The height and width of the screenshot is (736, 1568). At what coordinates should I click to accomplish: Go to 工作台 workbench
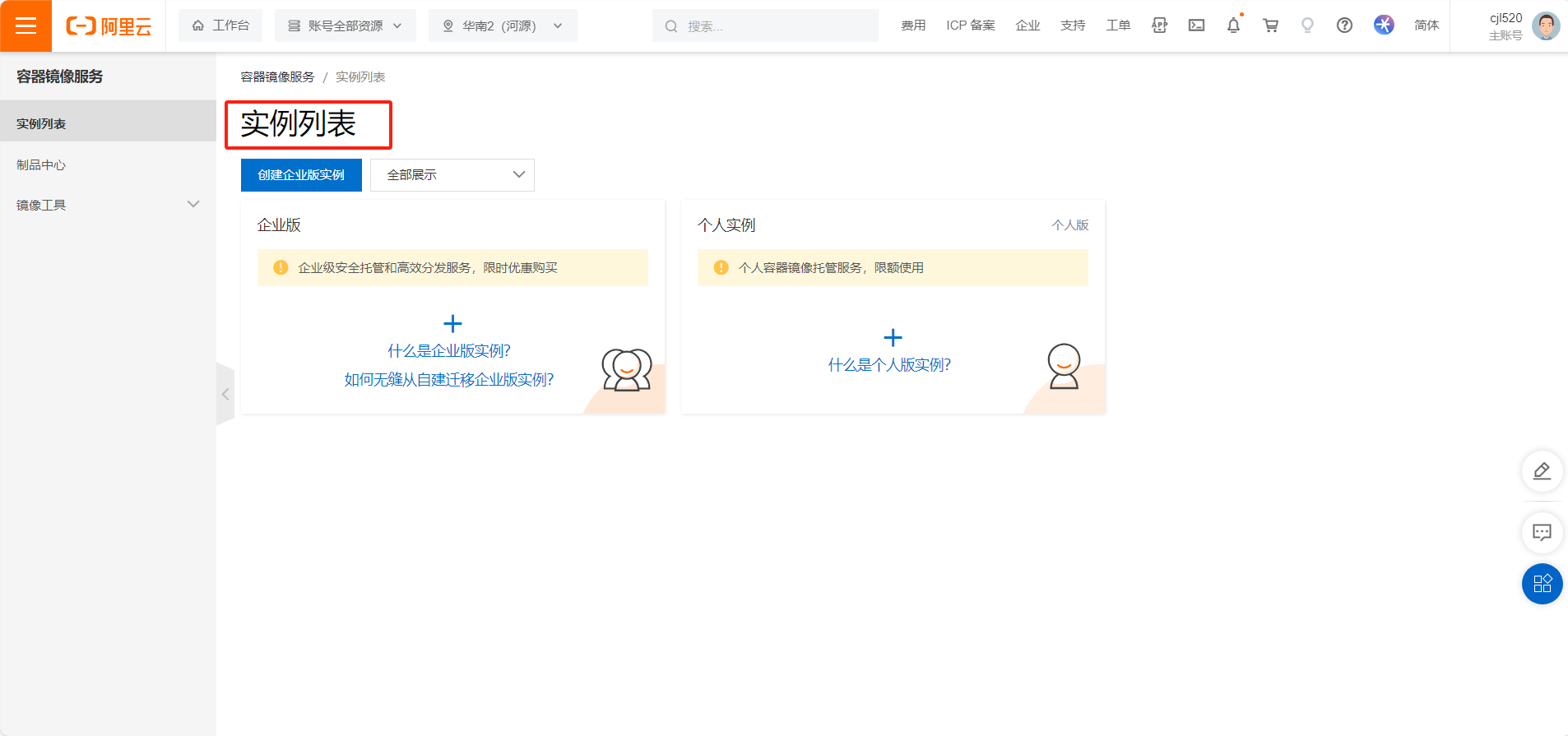220,25
